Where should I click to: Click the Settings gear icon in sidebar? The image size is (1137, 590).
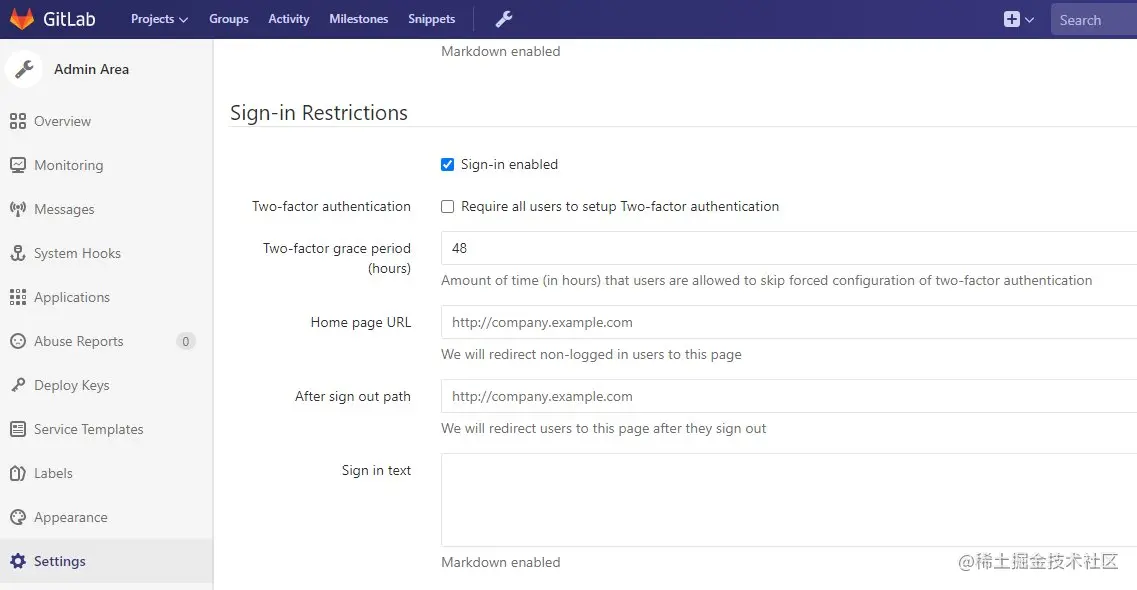(18, 561)
